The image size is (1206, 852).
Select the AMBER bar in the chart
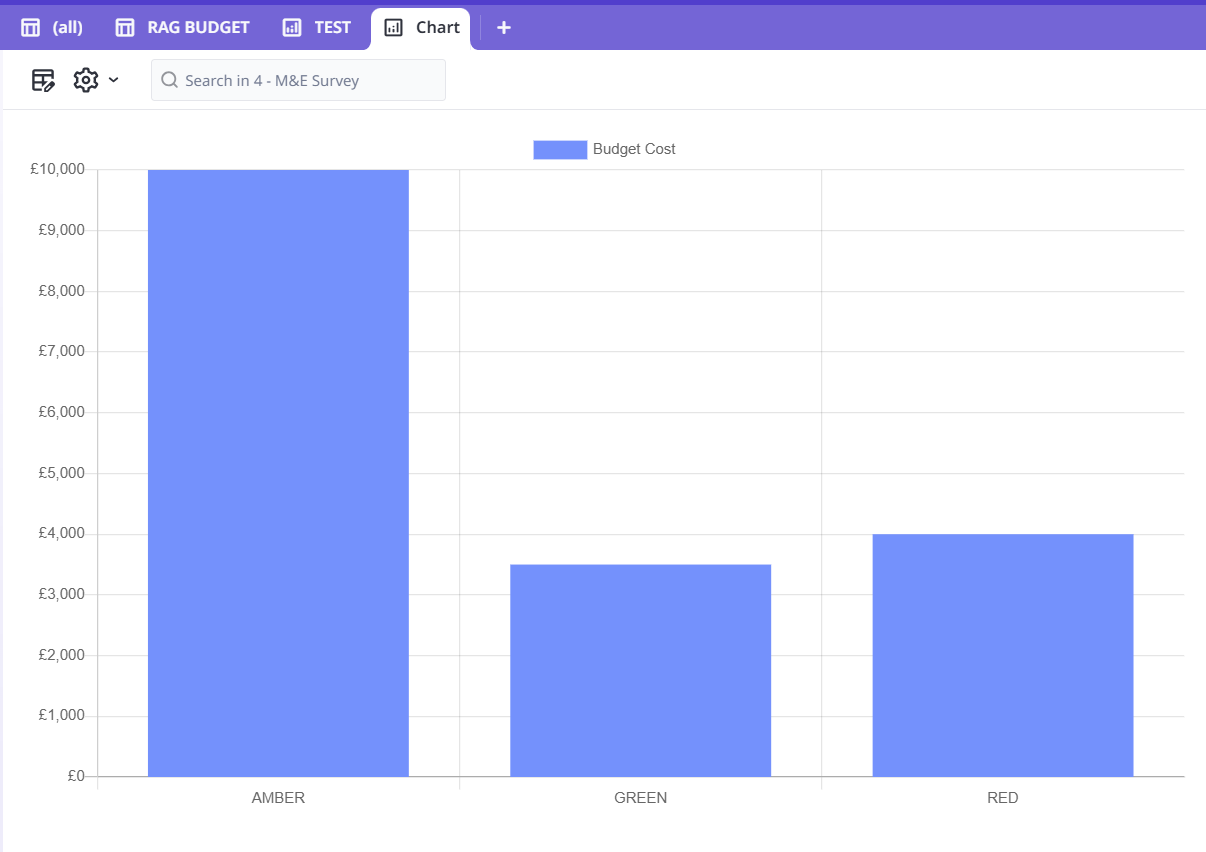(278, 472)
